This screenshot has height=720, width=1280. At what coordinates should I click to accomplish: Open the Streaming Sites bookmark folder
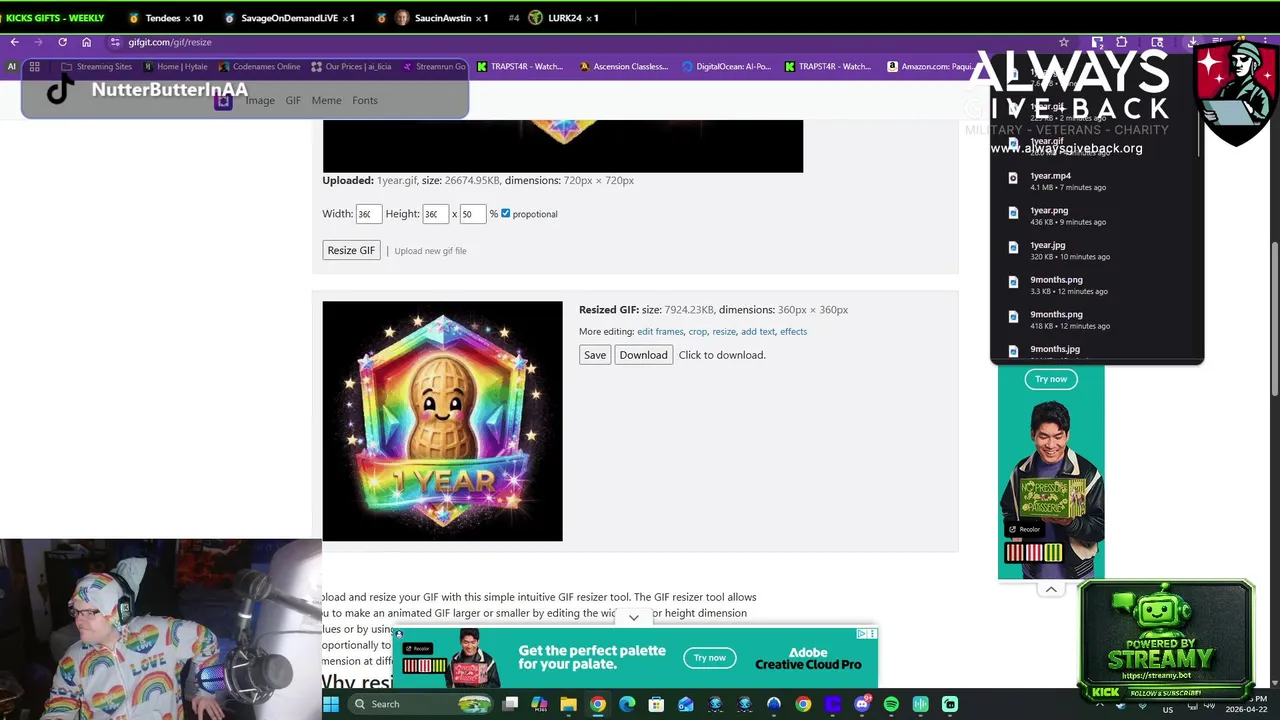click(96, 67)
